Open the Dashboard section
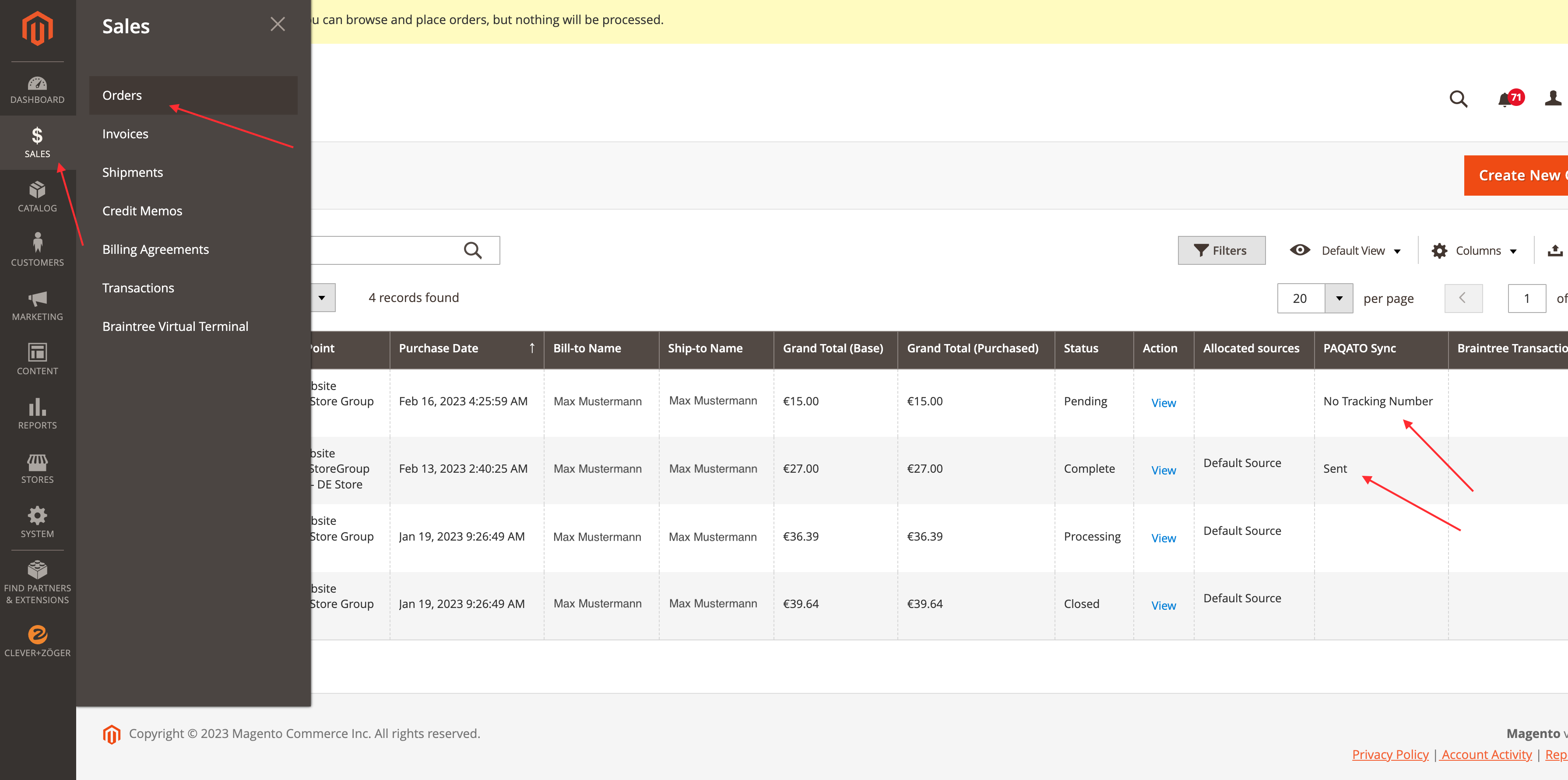This screenshot has height=780, width=1568. point(38,89)
